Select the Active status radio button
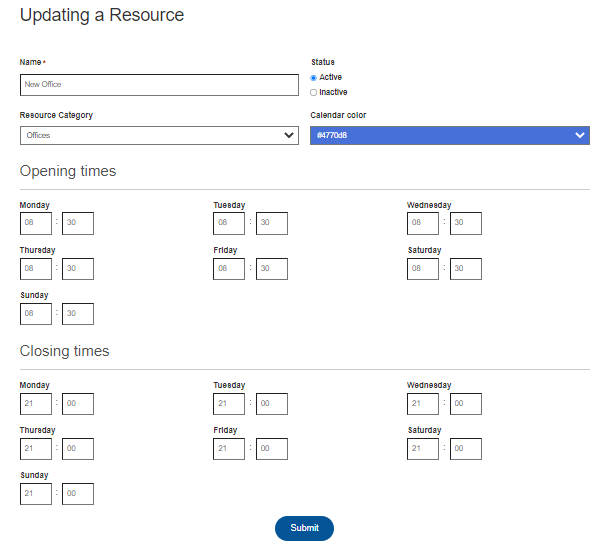606x548 pixels. [313, 78]
